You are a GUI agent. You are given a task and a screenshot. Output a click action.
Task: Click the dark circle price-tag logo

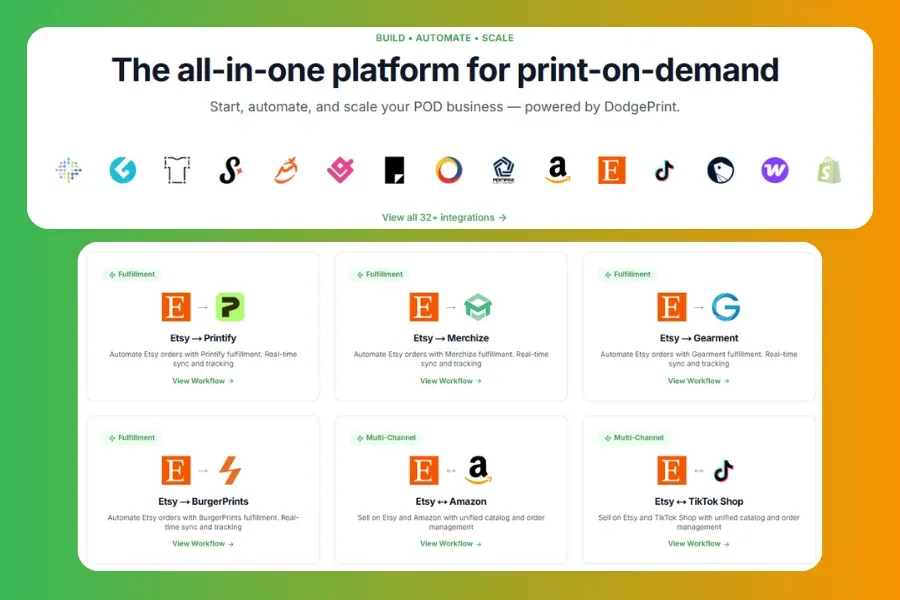[720, 171]
